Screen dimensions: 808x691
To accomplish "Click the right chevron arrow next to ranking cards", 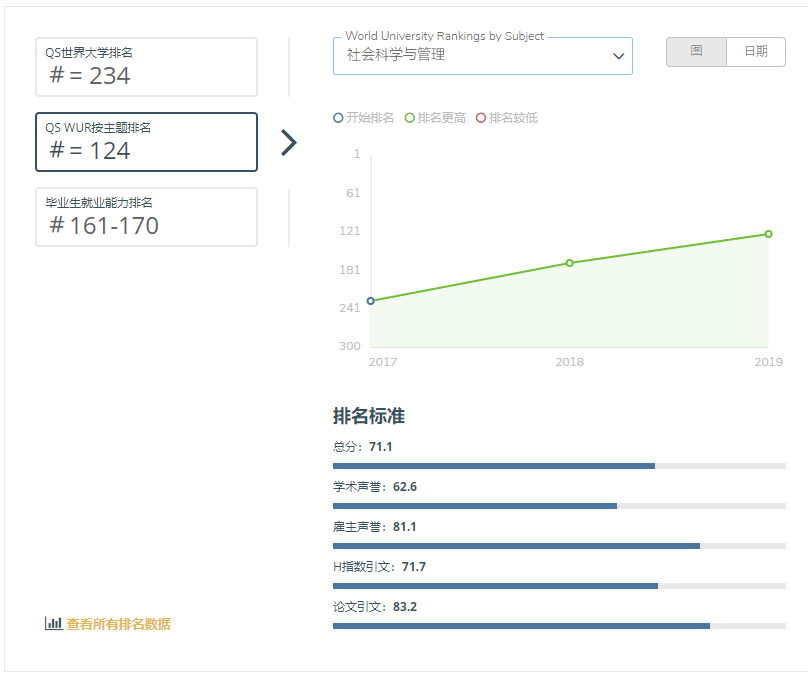I will pos(289,143).
